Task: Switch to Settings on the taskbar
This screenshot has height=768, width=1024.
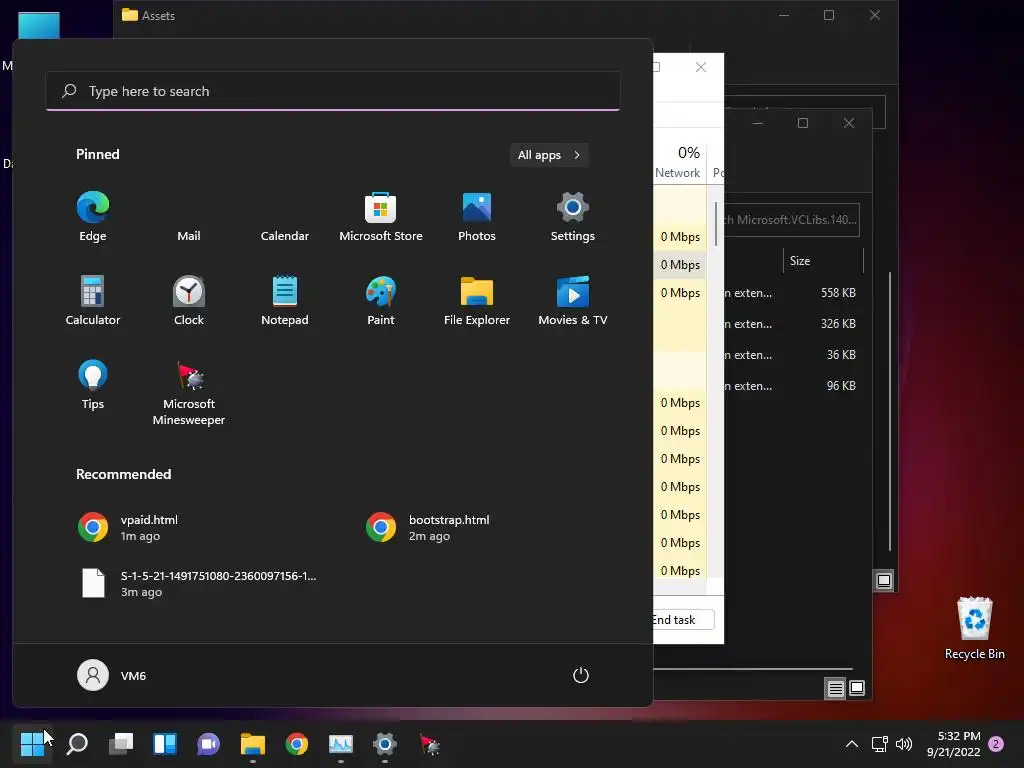Action: (x=385, y=743)
